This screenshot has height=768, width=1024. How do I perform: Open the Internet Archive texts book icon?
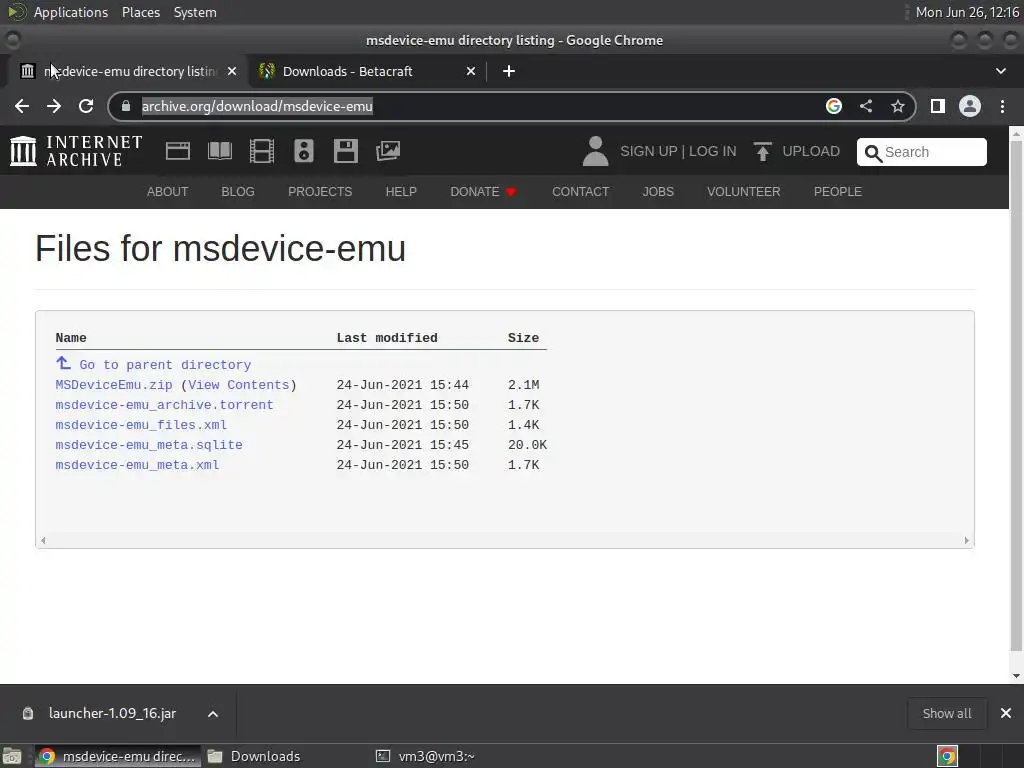pyautogui.click(x=219, y=151)
